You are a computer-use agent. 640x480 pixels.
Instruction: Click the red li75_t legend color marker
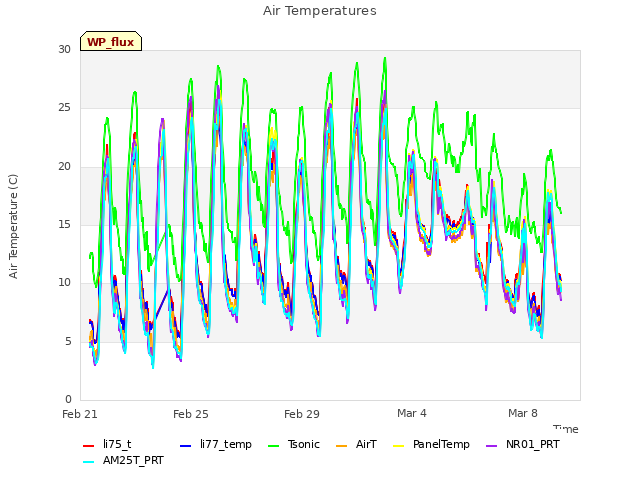(89, 446)
